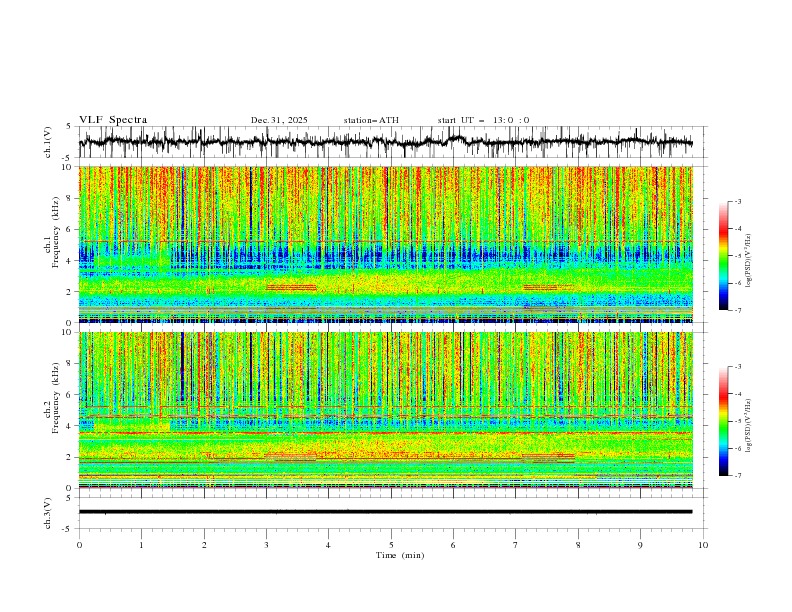Click the ch.1 "Frequency (kHz)" axis label
792x612 pixels.
pyautogui.click(x=56, y=233)
